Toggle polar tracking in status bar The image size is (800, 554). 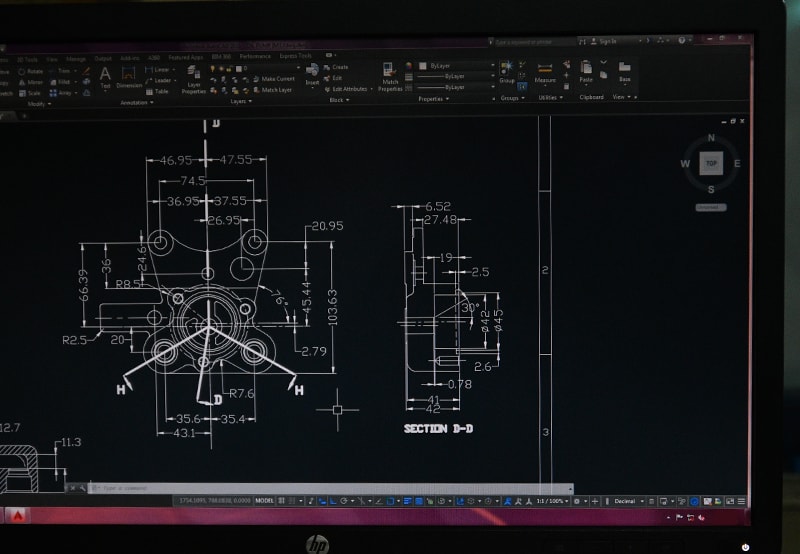pyautogui.click(x=344, y=501)
